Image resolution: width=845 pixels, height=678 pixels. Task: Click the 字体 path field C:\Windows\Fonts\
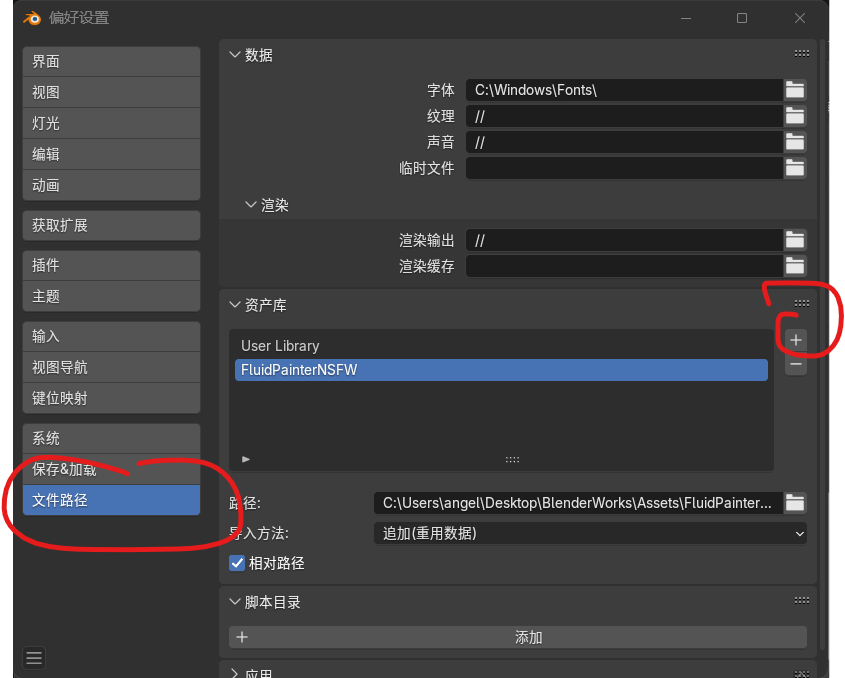(625, 90)
